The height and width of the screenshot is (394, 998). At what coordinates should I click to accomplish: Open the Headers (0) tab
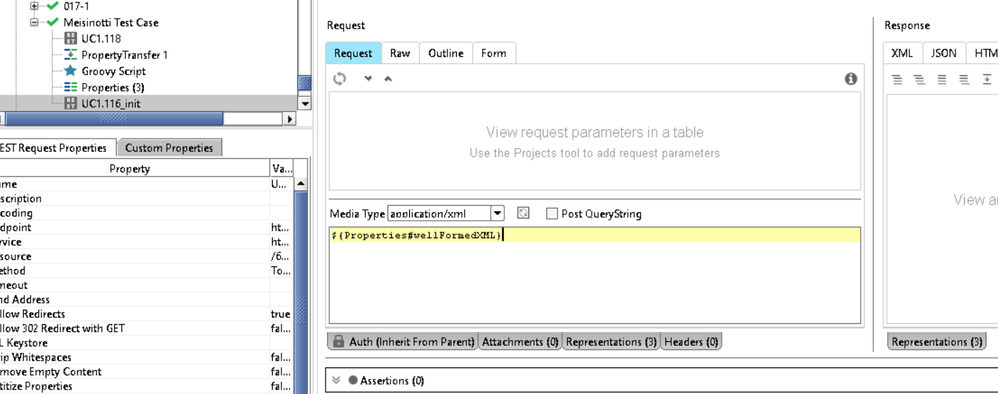pyautogui.click(x=691, y=342)
